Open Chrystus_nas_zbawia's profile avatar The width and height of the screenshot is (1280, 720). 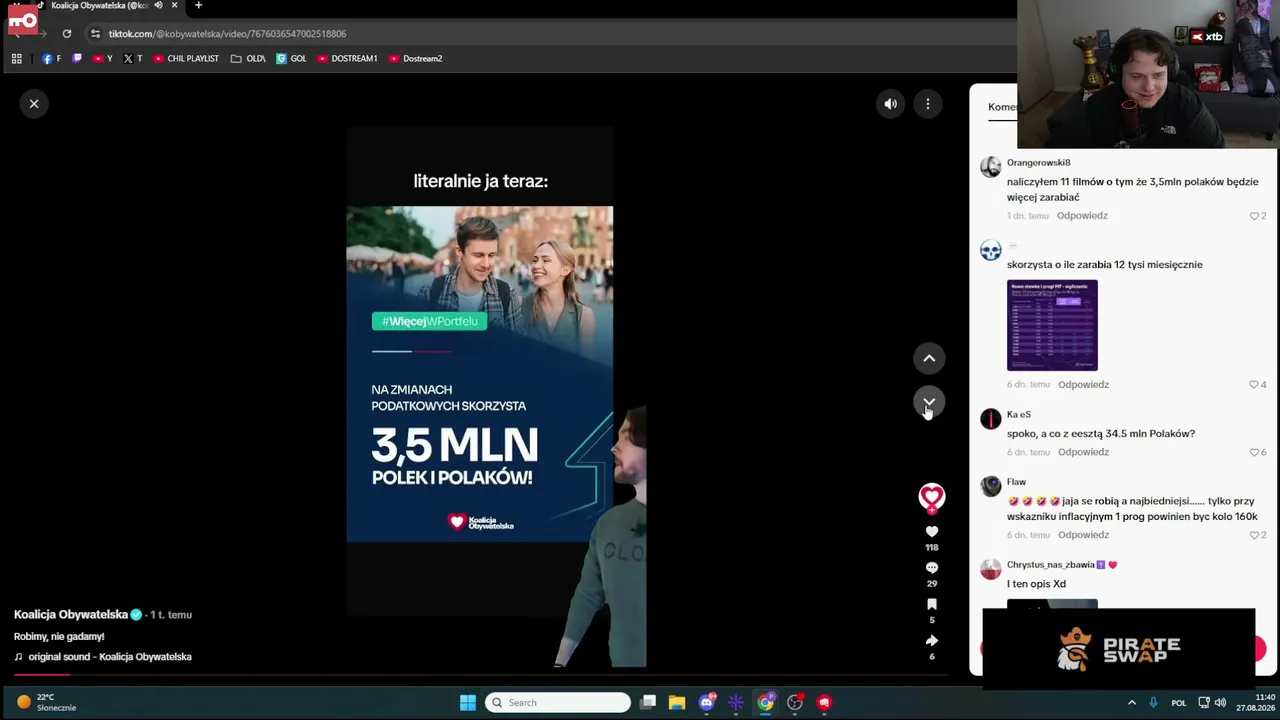pyautogui.click(x=991, y=569)
